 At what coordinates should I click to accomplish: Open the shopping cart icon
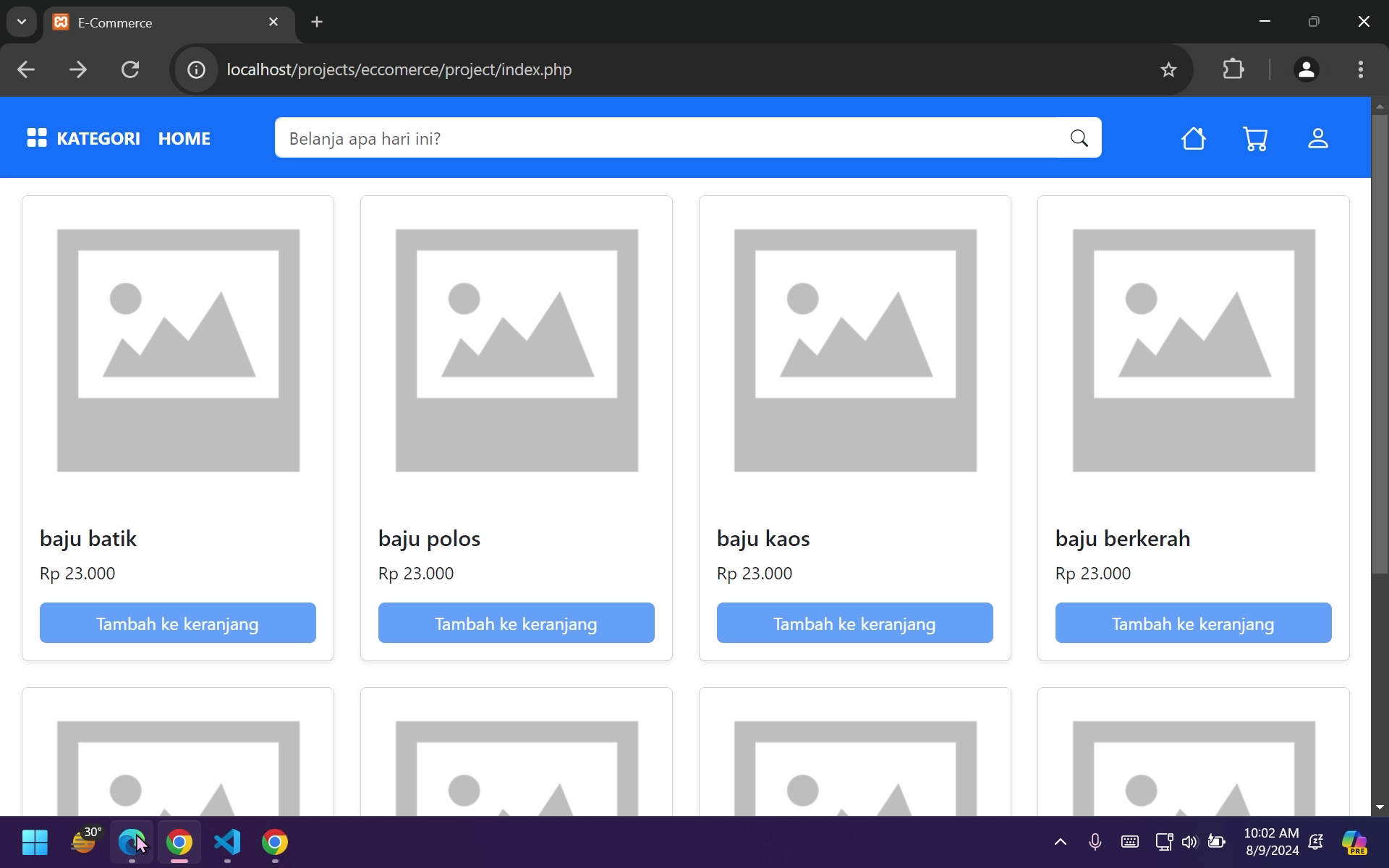click(x=1255, y=139)
